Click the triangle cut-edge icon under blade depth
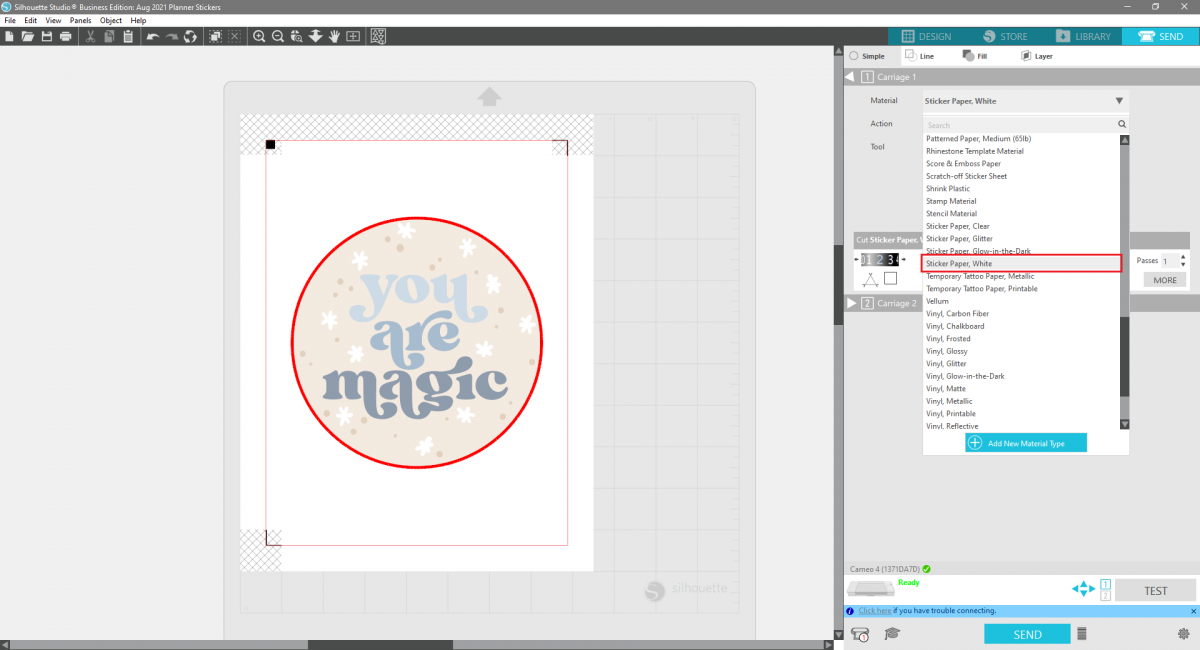1200x650 pixels. coord(870,279)
